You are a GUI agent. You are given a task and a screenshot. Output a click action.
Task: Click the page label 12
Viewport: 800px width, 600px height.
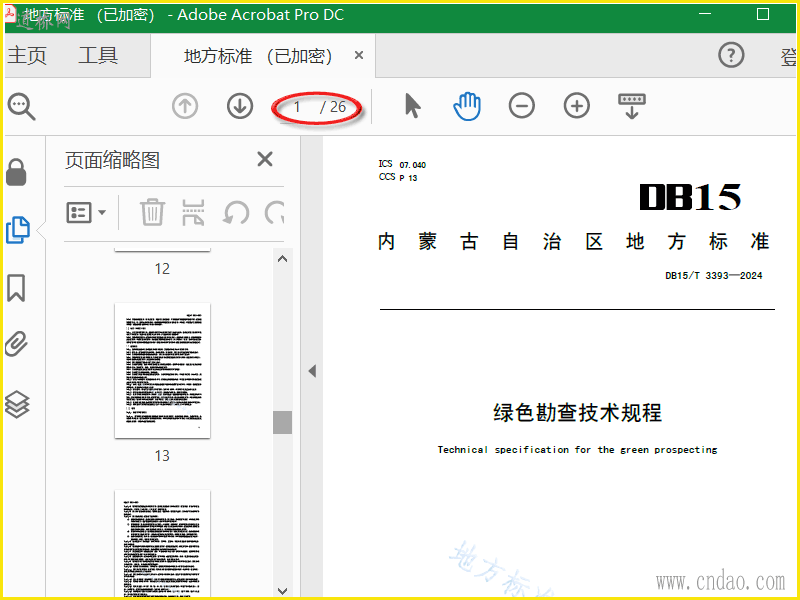(x=162, y=269)
